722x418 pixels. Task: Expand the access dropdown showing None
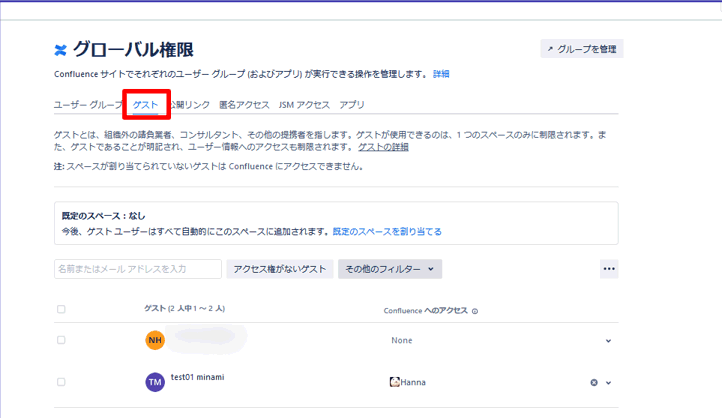[608, 341]
